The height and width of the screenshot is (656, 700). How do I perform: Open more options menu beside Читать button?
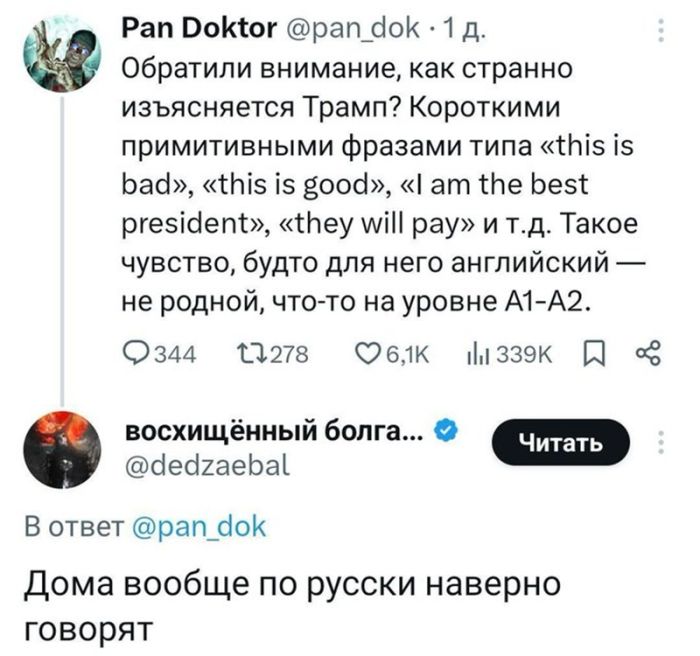pyautogui.click(x=658, y=442)
